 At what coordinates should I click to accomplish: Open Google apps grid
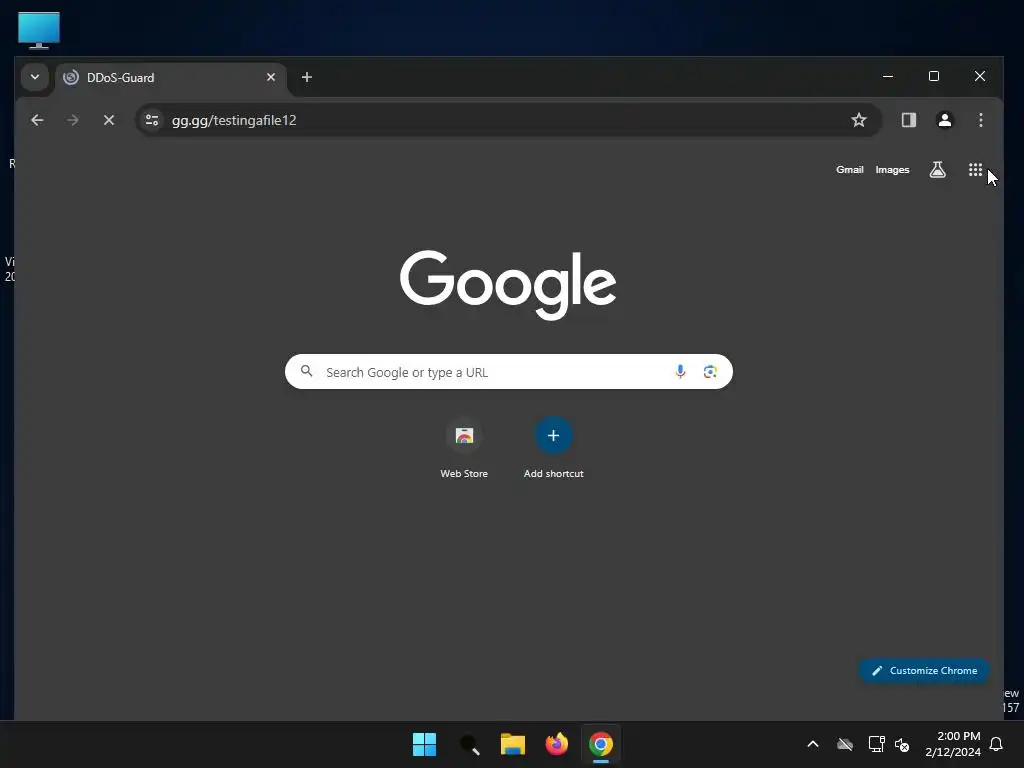click(975, 170)
